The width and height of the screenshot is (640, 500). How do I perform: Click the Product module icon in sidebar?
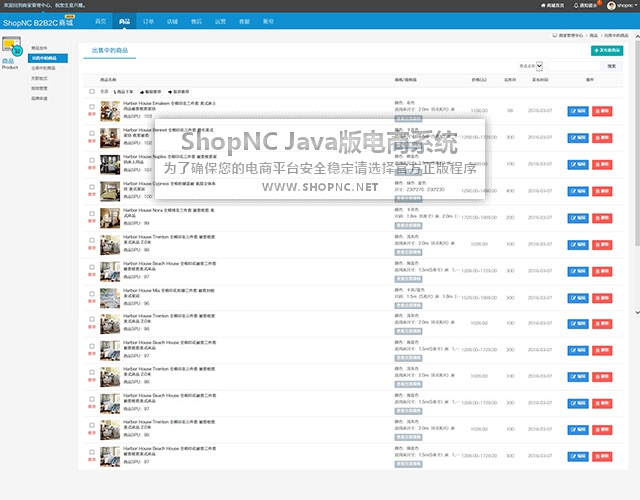coord(11,46)
